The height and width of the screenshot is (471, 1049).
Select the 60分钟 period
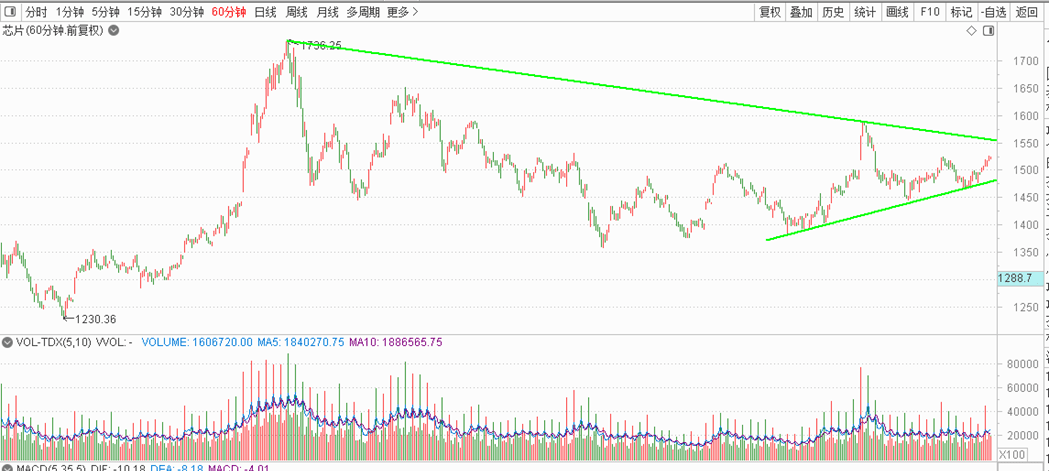click(228, 11)
